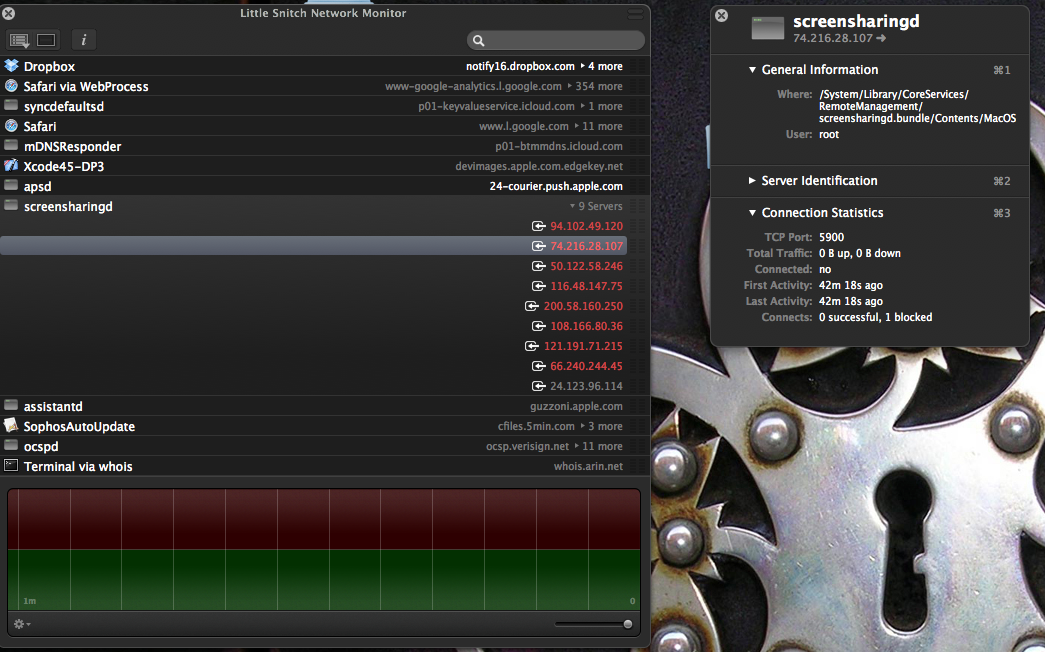
Task: Collapse the Connection Statistics section
Action: [752, 213]
